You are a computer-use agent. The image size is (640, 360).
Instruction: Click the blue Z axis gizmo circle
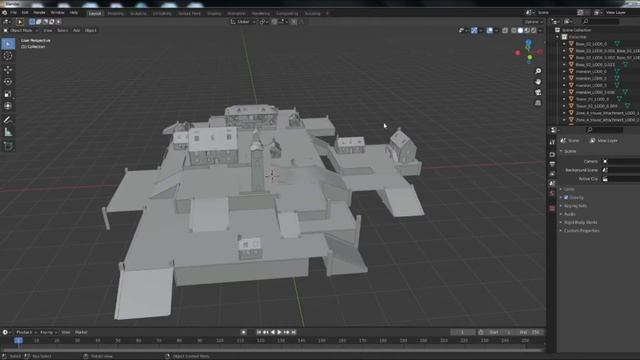(x=529, y=42)
